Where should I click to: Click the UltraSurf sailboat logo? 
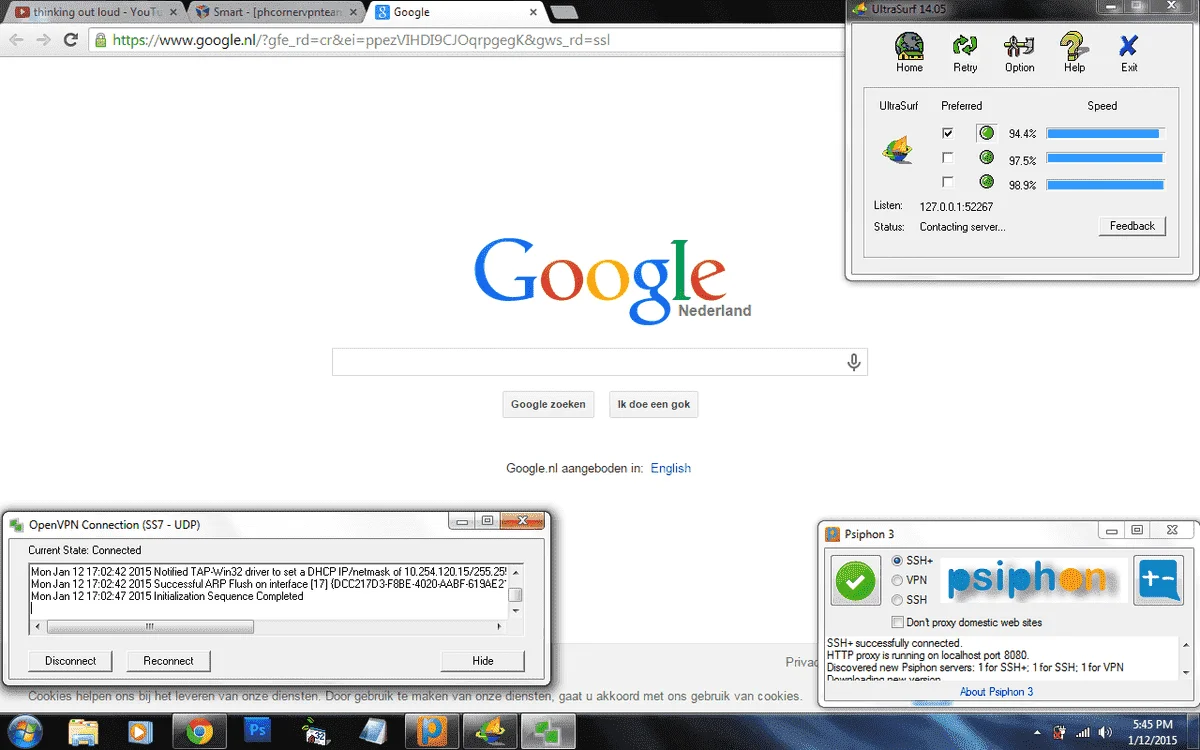pos(897,150)
